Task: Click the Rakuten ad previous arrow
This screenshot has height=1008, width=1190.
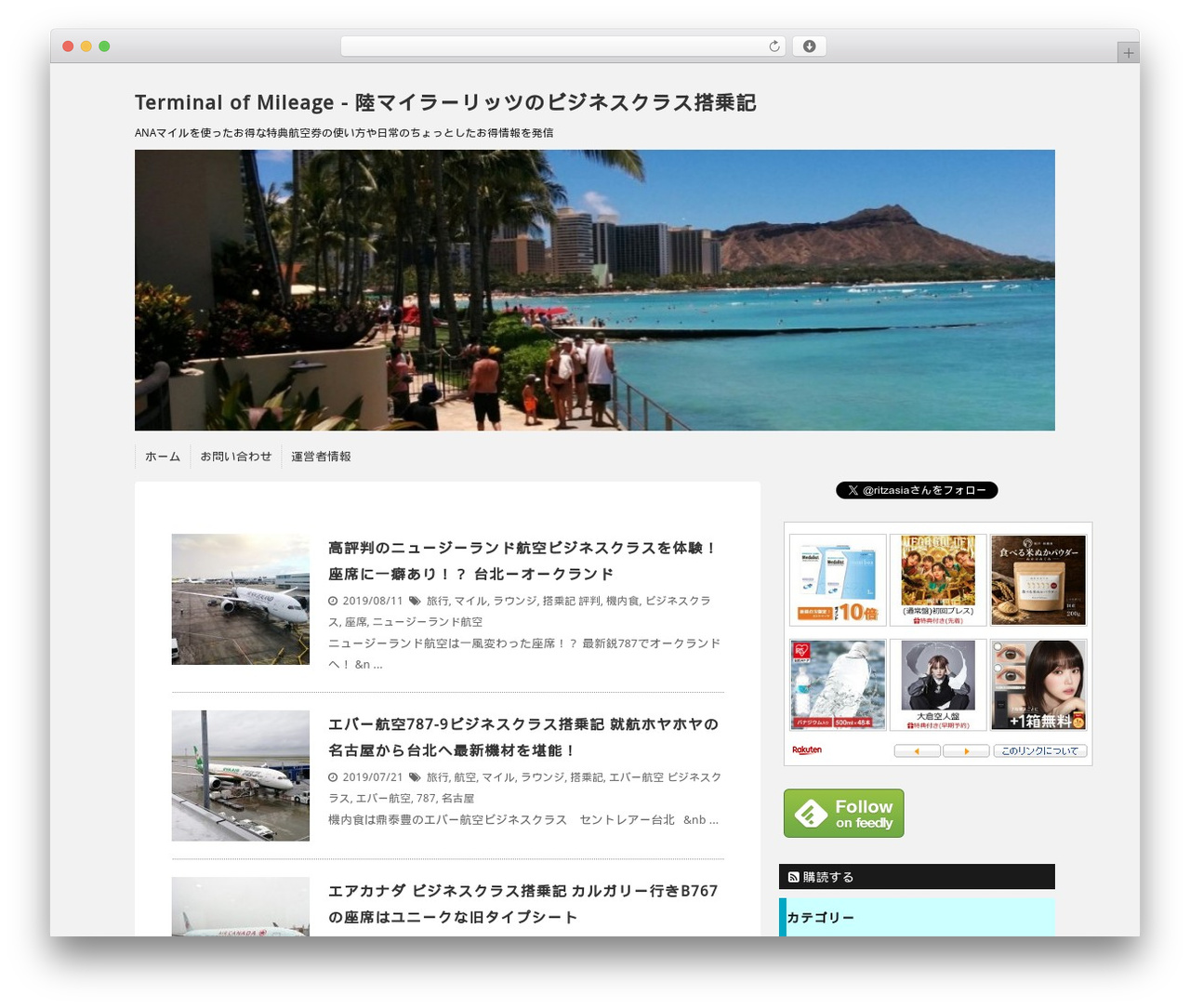Action: 917,750
